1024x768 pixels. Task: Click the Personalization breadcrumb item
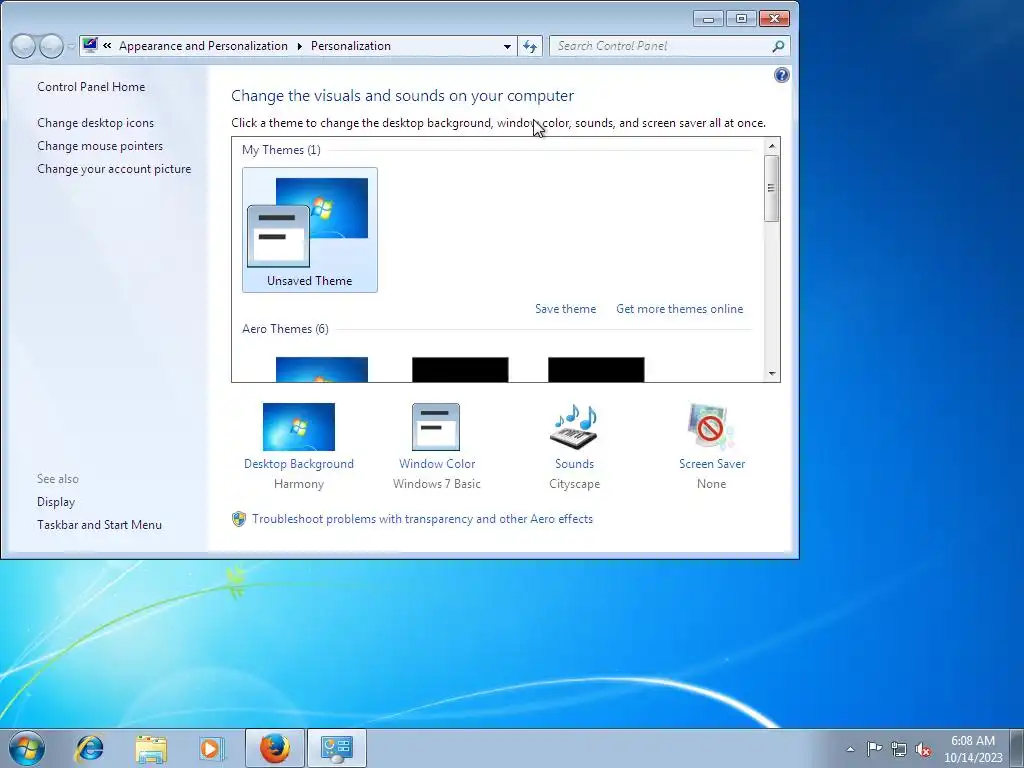click(x=351, y=46)
